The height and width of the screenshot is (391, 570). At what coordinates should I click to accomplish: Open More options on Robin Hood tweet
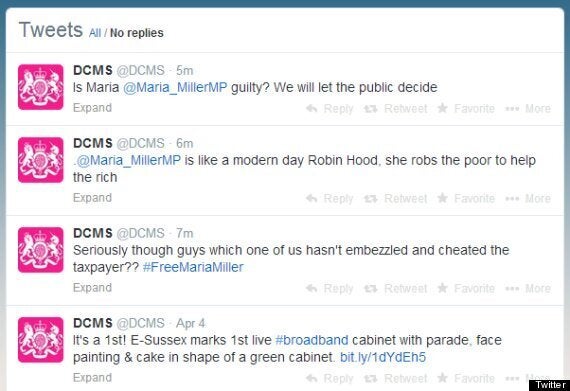pos(528,198)
